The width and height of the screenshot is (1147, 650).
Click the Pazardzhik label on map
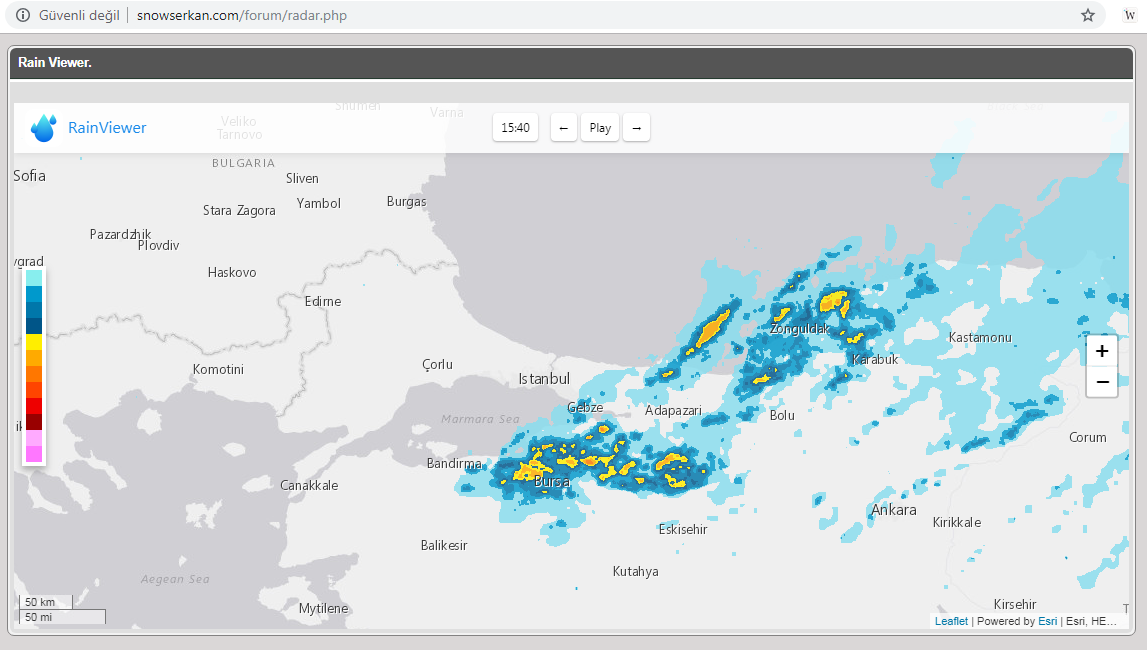120,234
